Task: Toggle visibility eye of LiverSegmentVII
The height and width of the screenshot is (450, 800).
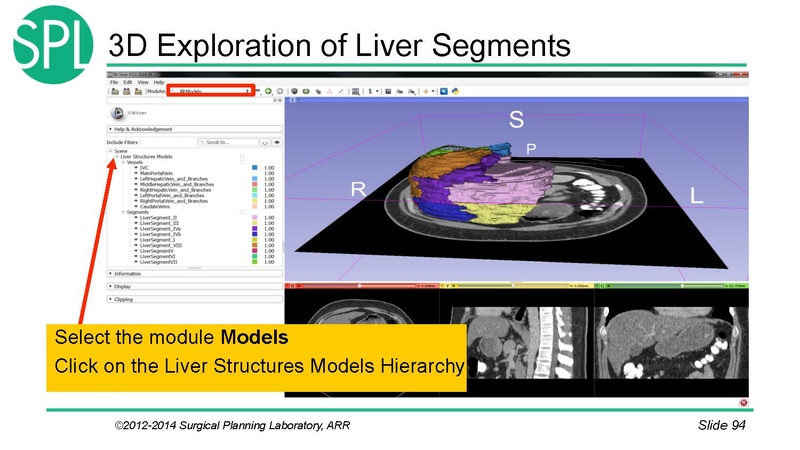Action: pyautogui.click(x=136, y=262)
